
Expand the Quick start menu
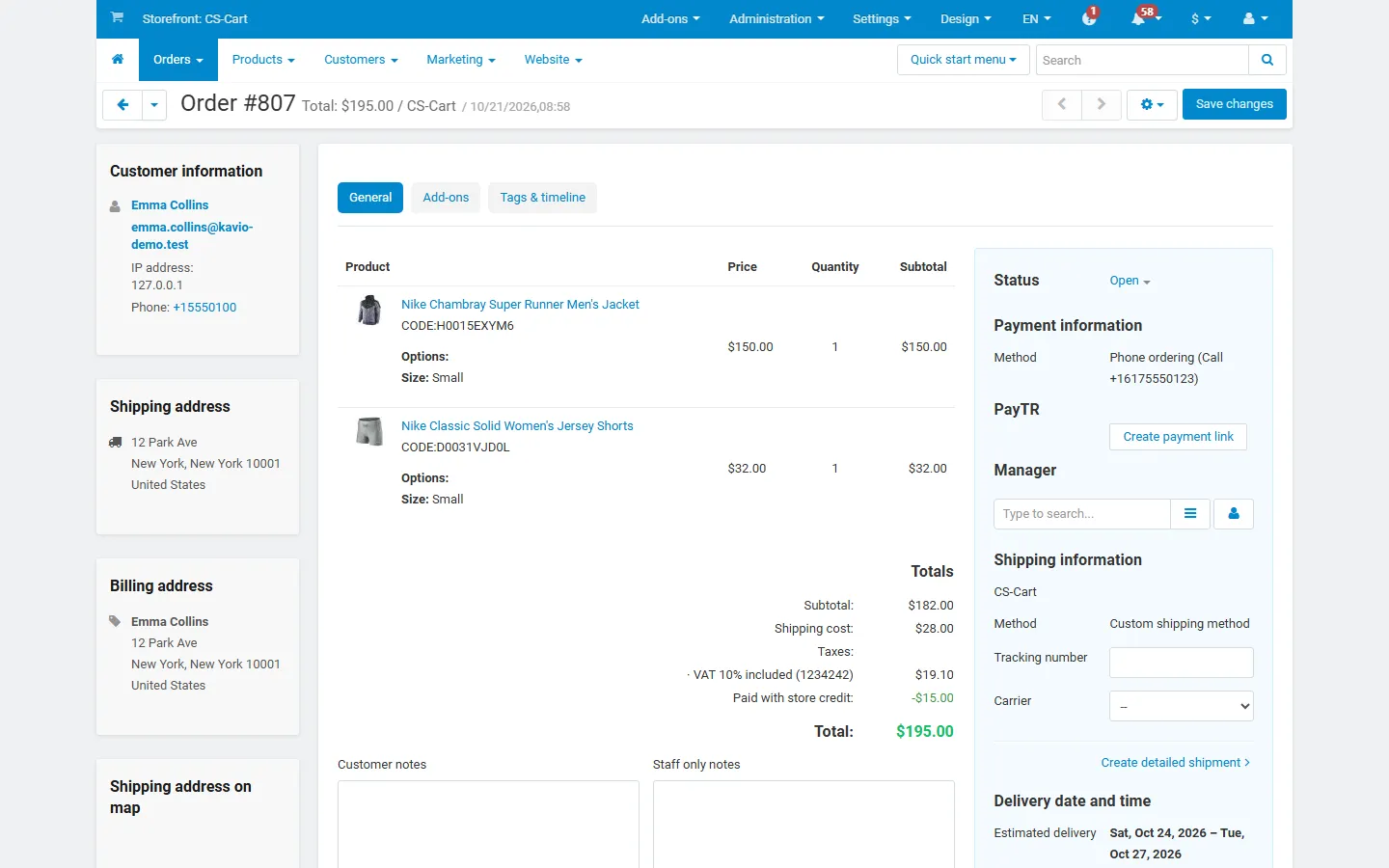964,60
